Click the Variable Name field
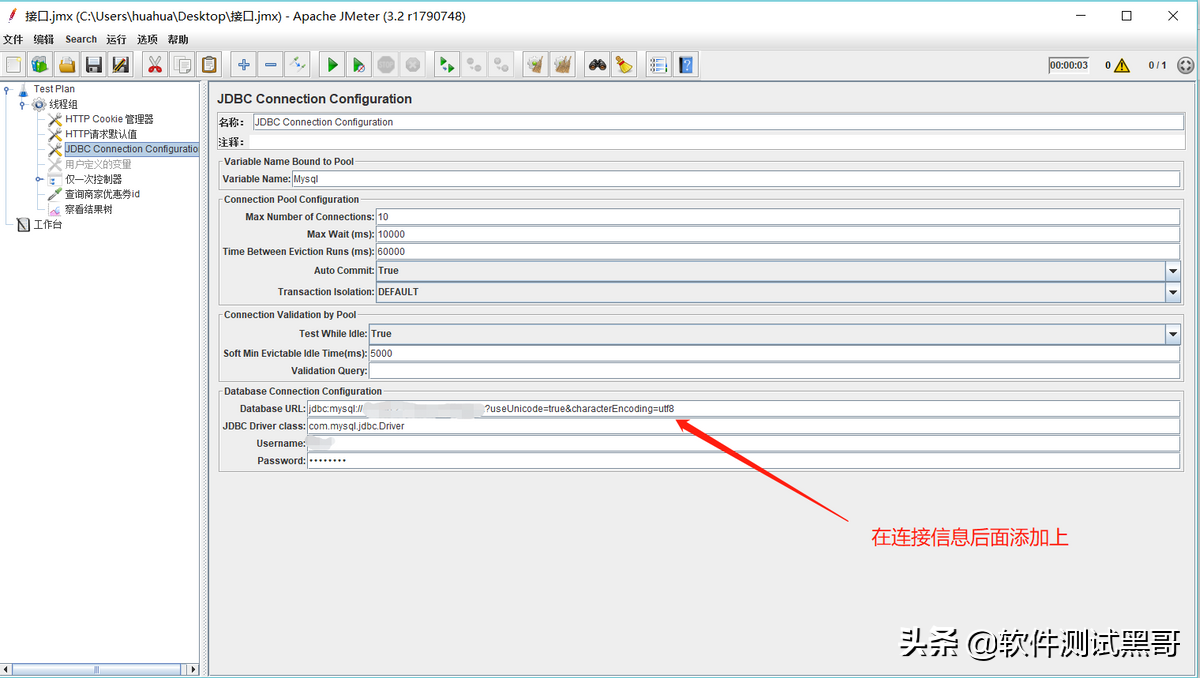This screenshot has height=678, width=1200. coord(736,180)
